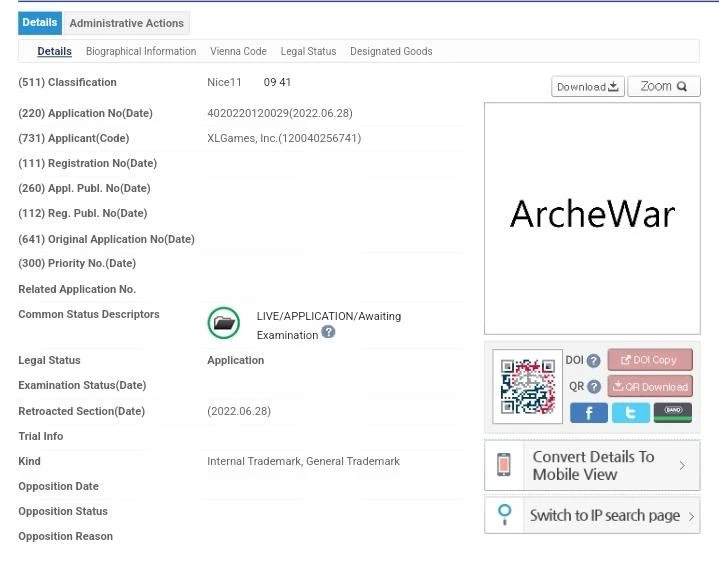Download the QR code
Image resolution: width=719 pixels, height=572 pixels.
(650, 387)
